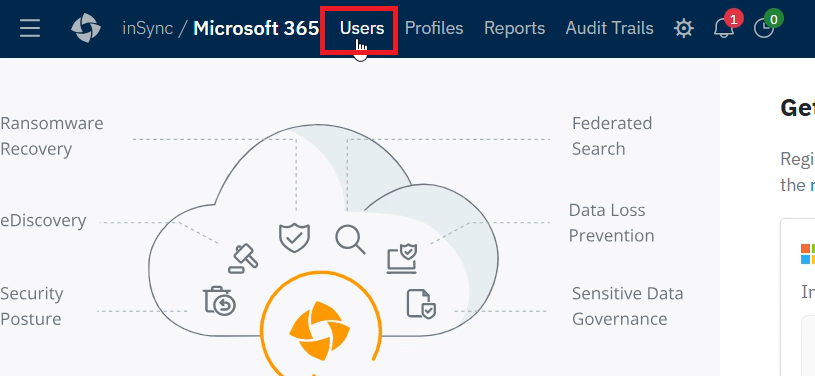Click the Druva logo icon

pos(86,28)
